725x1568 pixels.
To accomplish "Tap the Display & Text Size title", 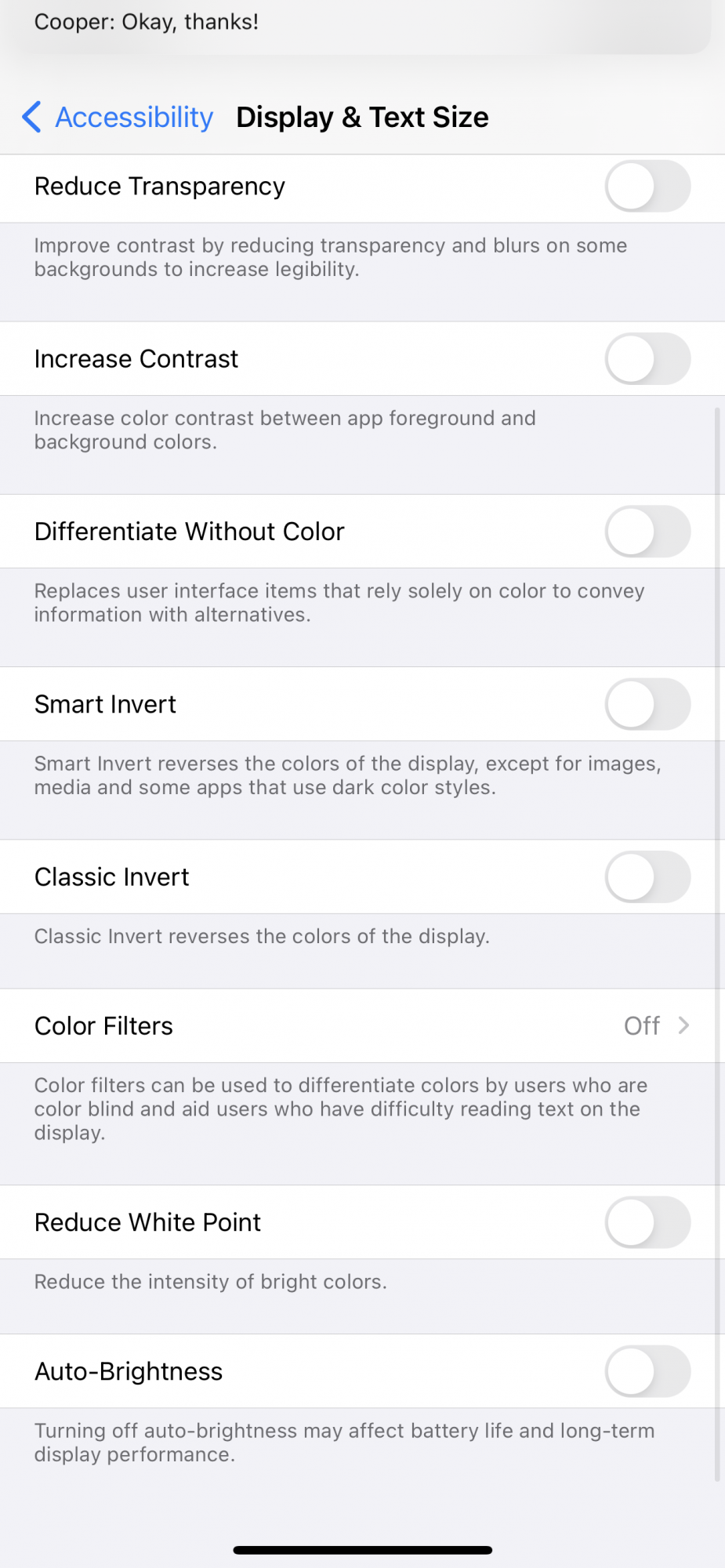I will [x=362, y=118].
